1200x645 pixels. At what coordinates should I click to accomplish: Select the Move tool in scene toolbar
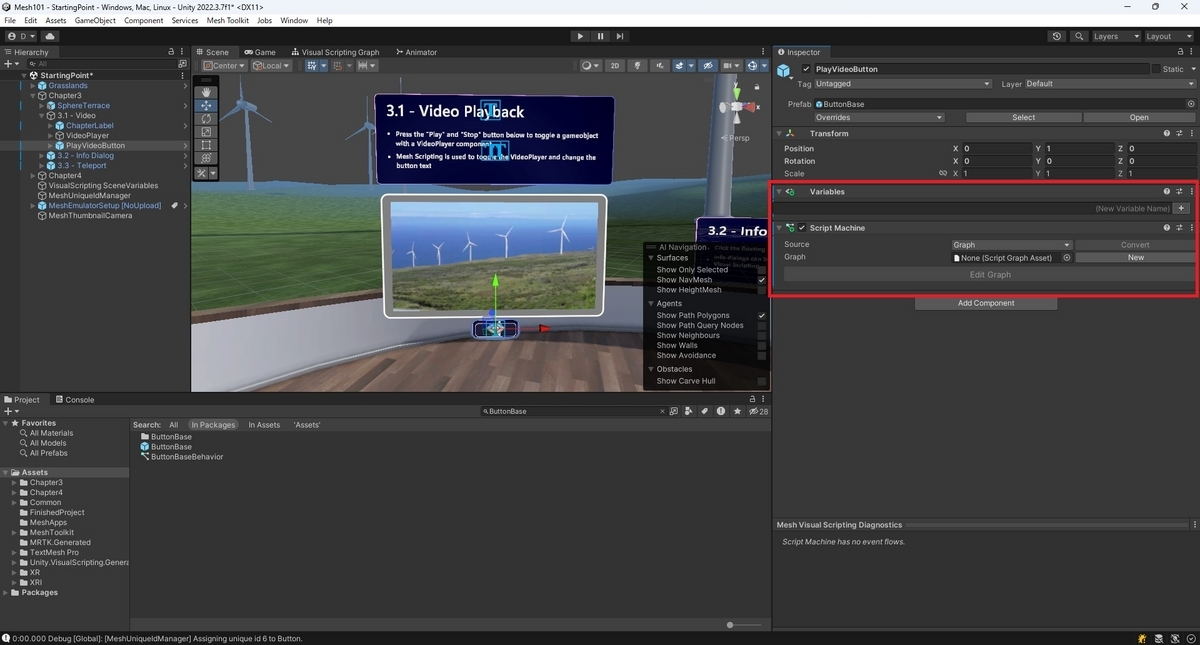coord(206,105)
